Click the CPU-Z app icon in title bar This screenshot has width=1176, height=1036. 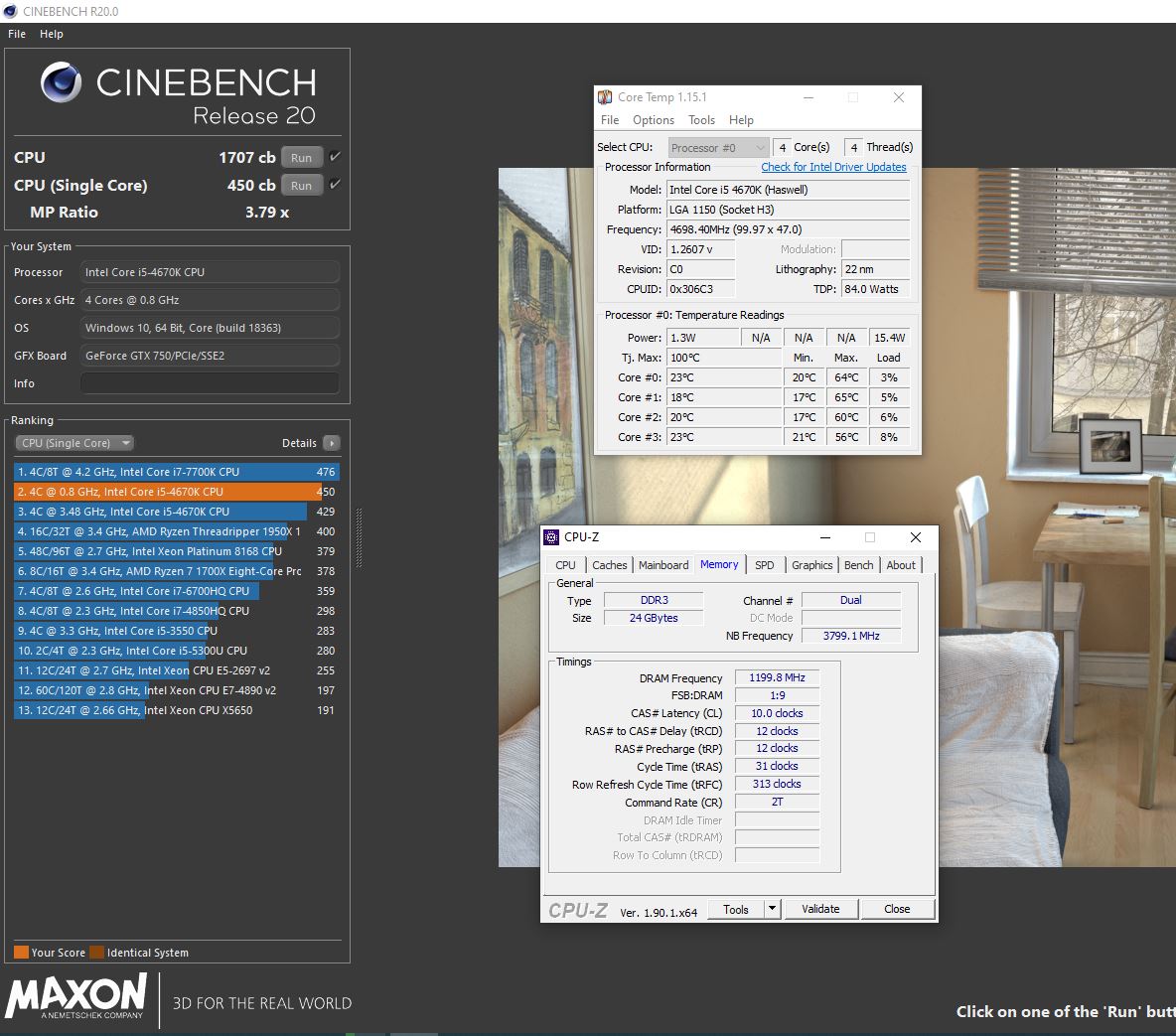(x=551, y=537)
